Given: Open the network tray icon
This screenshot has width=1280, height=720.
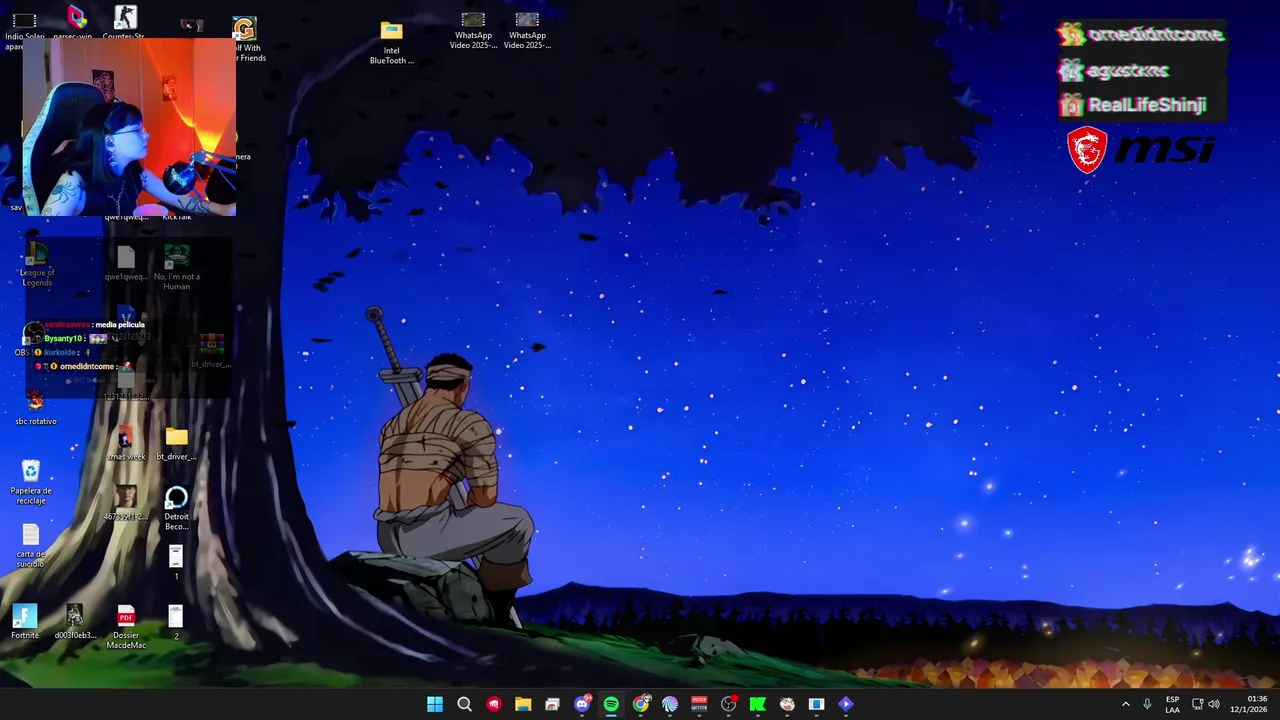Looking at the screenshot, I should click(x=1197, y=704).
